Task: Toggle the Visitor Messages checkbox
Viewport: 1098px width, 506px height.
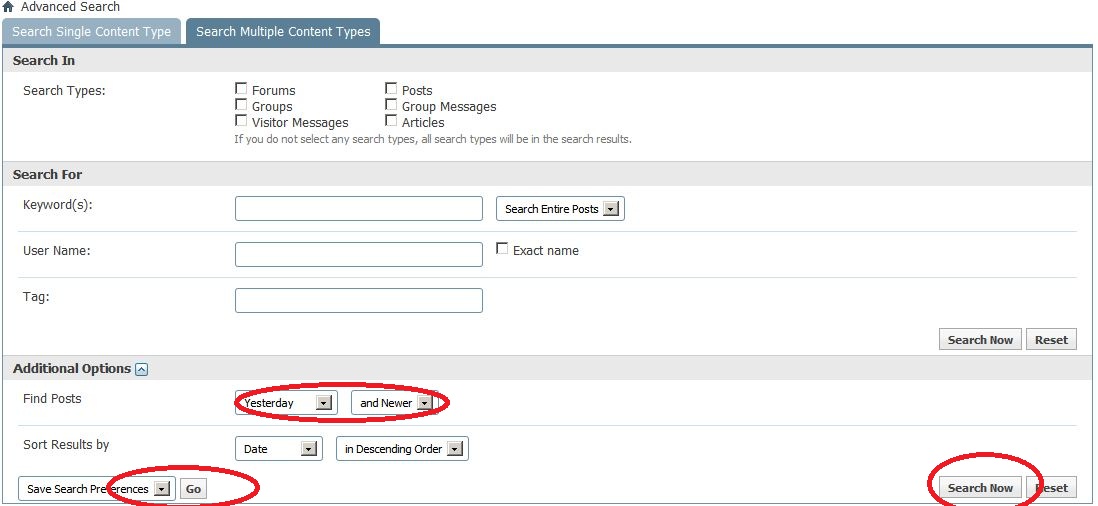Action: pos(241,121)
